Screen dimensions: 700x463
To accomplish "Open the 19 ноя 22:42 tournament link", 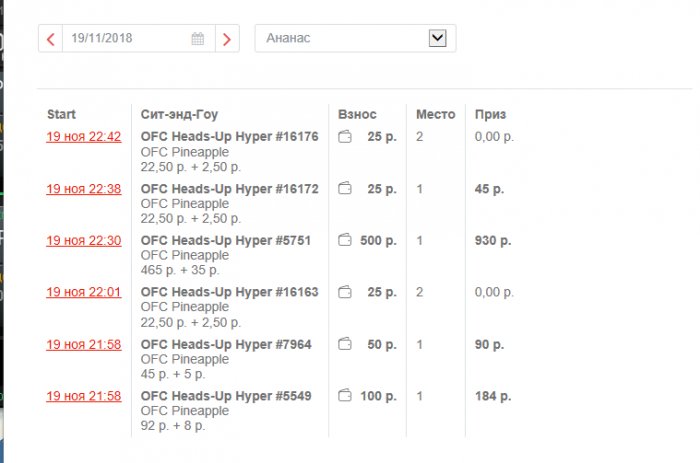I will [x=84, y=137].
